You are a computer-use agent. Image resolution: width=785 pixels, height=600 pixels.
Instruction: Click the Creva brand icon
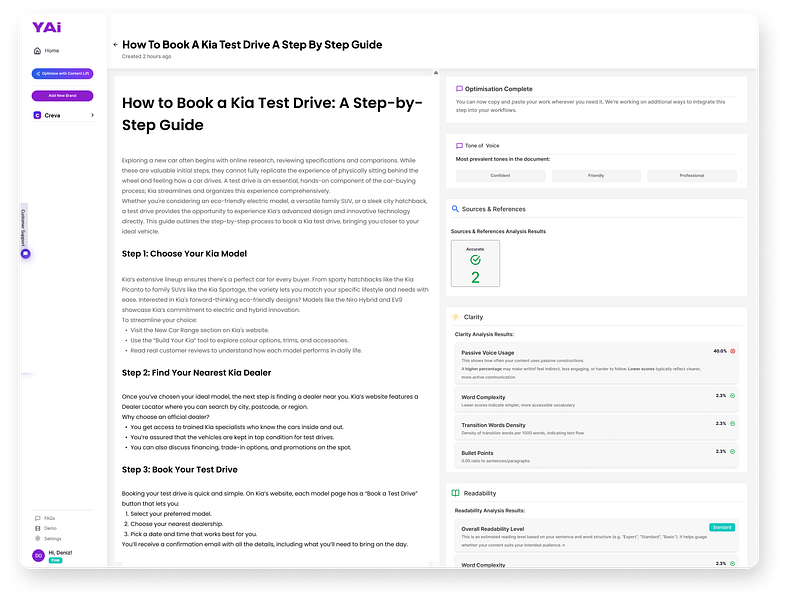tap(37, 115)
